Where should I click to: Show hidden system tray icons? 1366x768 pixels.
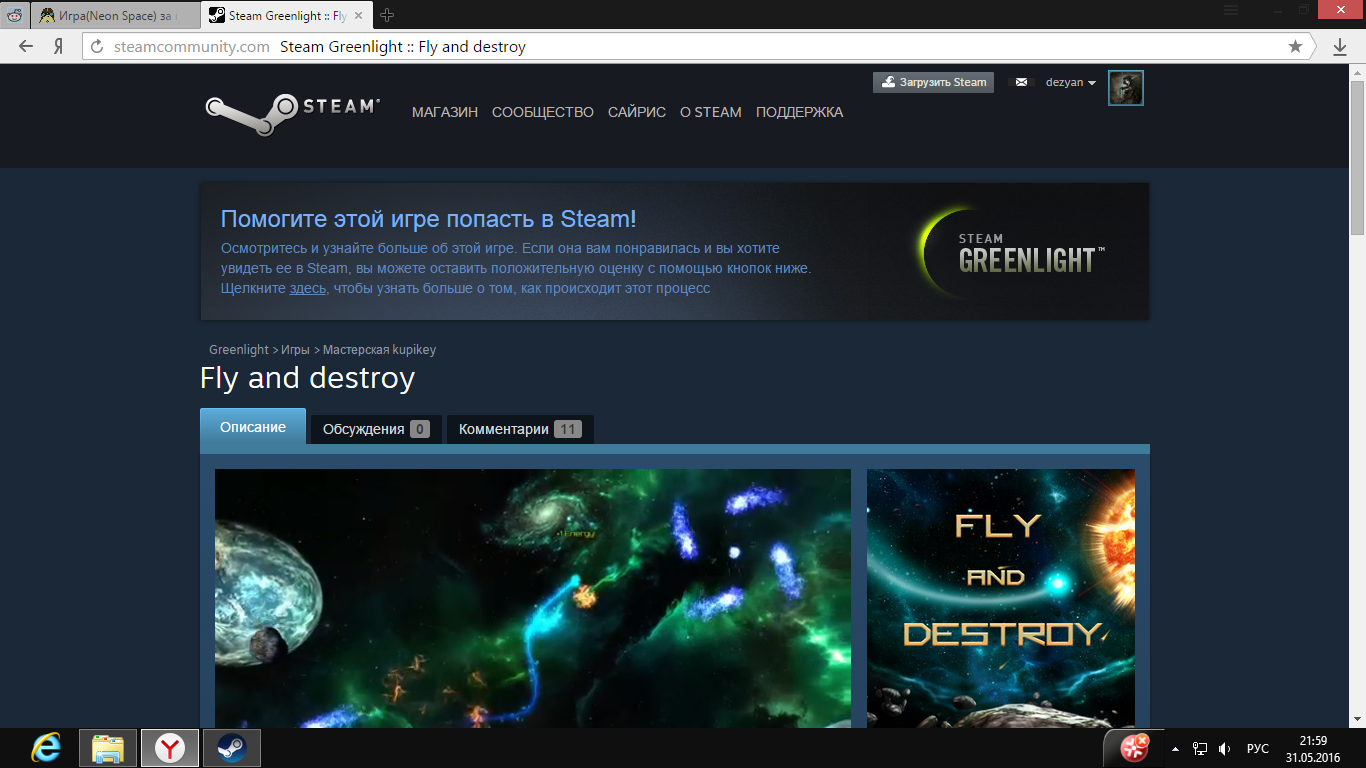click(1175, 749)
